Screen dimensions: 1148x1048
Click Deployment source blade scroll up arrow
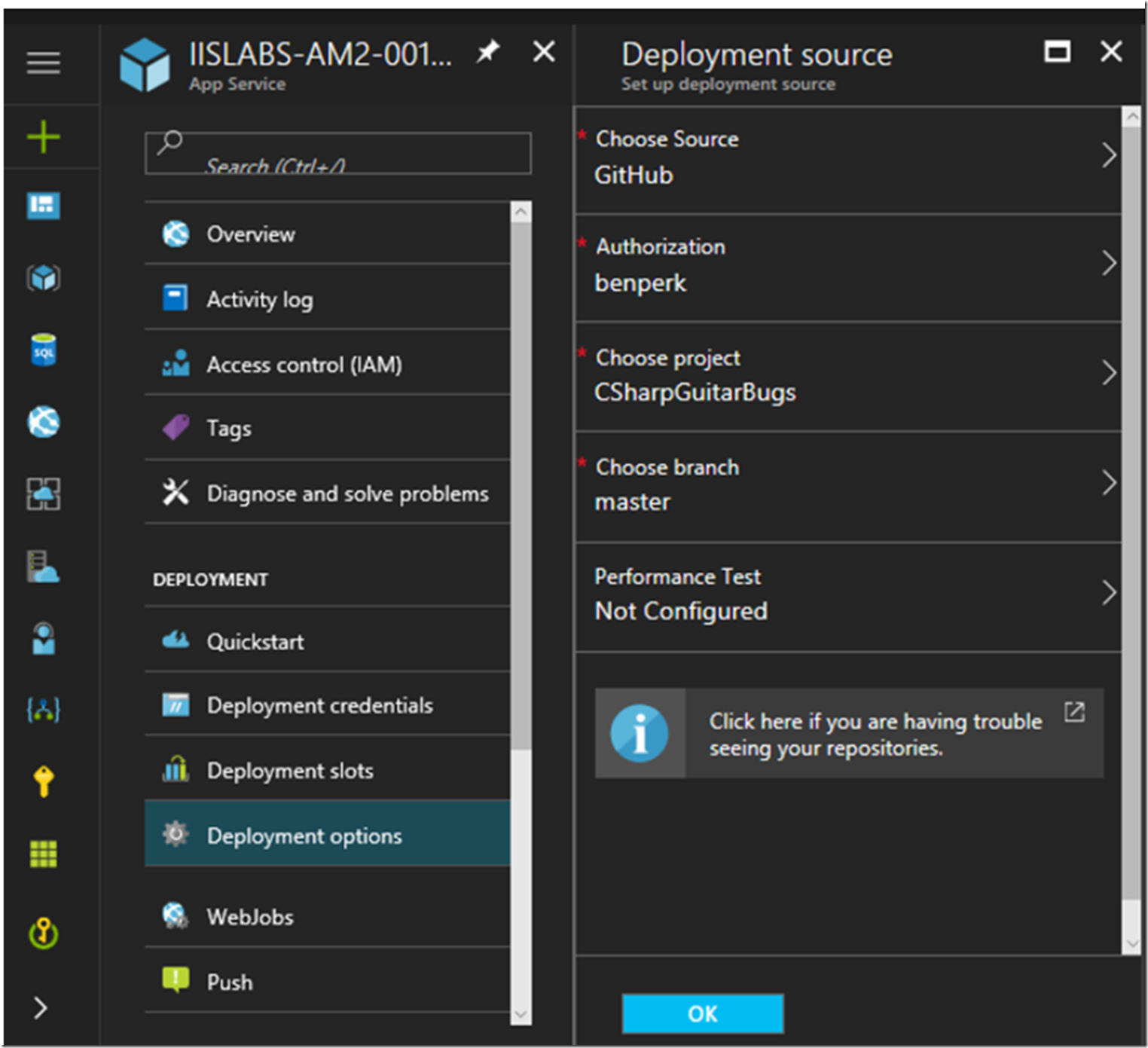click(x=1131, y=117)
